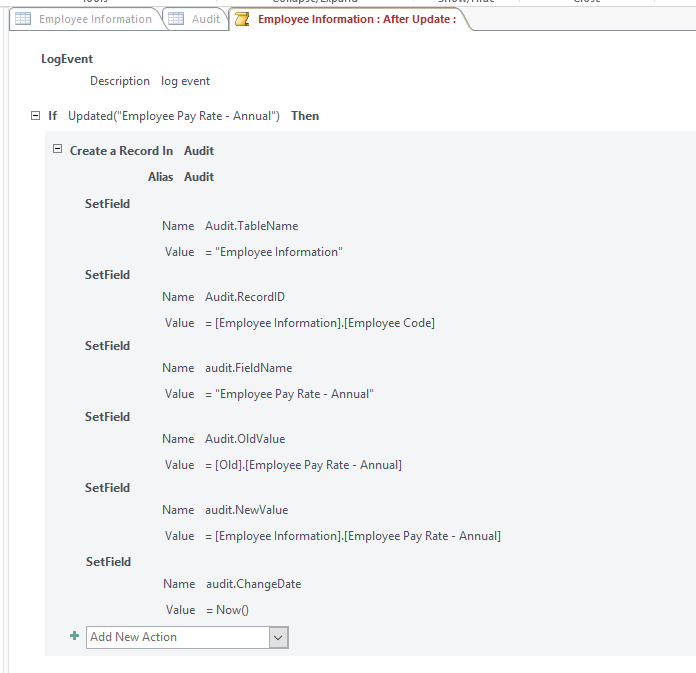Select the SetField action for audit.NewValue
Image resolution: width=696 pixels, height=673 pixels.
coord(107,488)
